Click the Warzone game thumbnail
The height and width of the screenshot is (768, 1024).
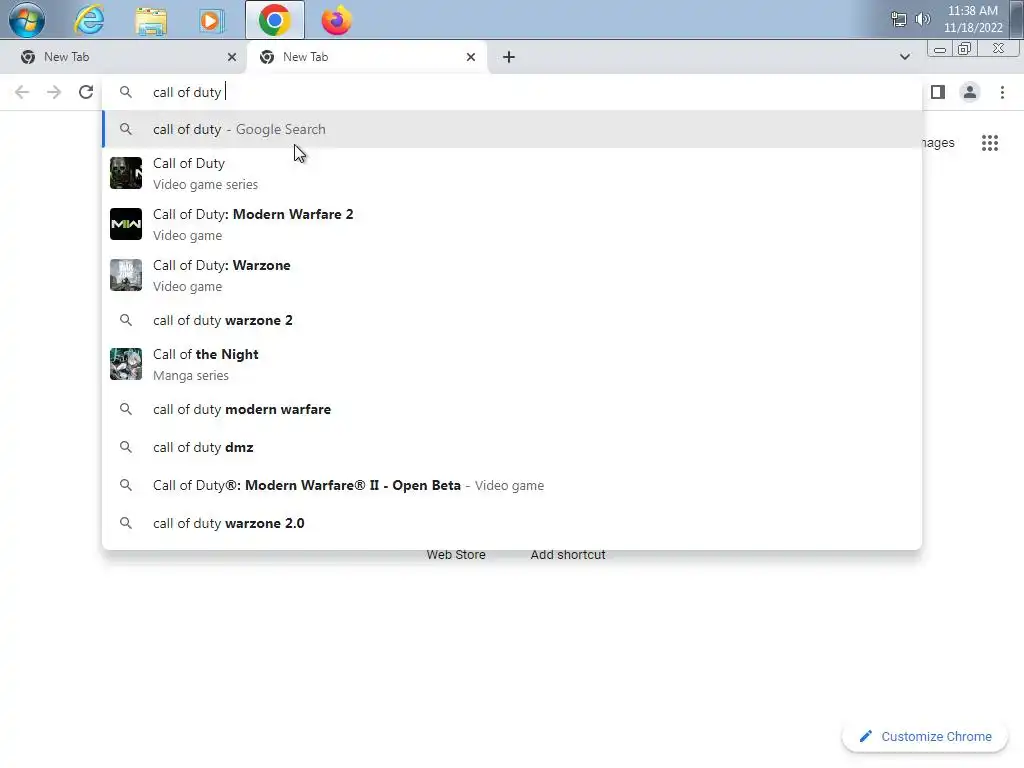(126, 275)
